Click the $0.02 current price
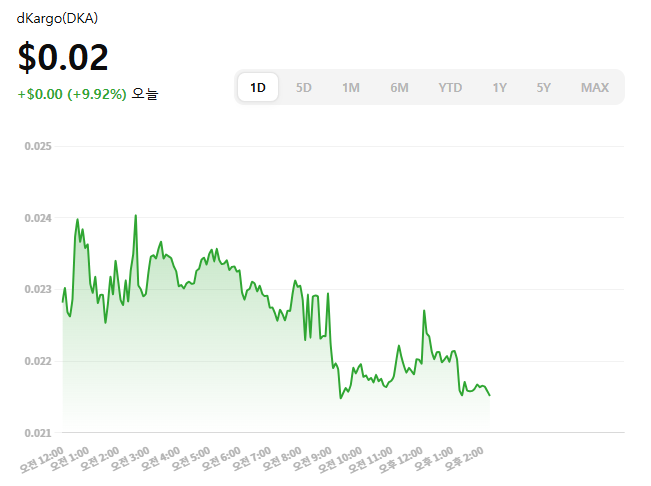651x486 pixels. [x=63, y=57]
